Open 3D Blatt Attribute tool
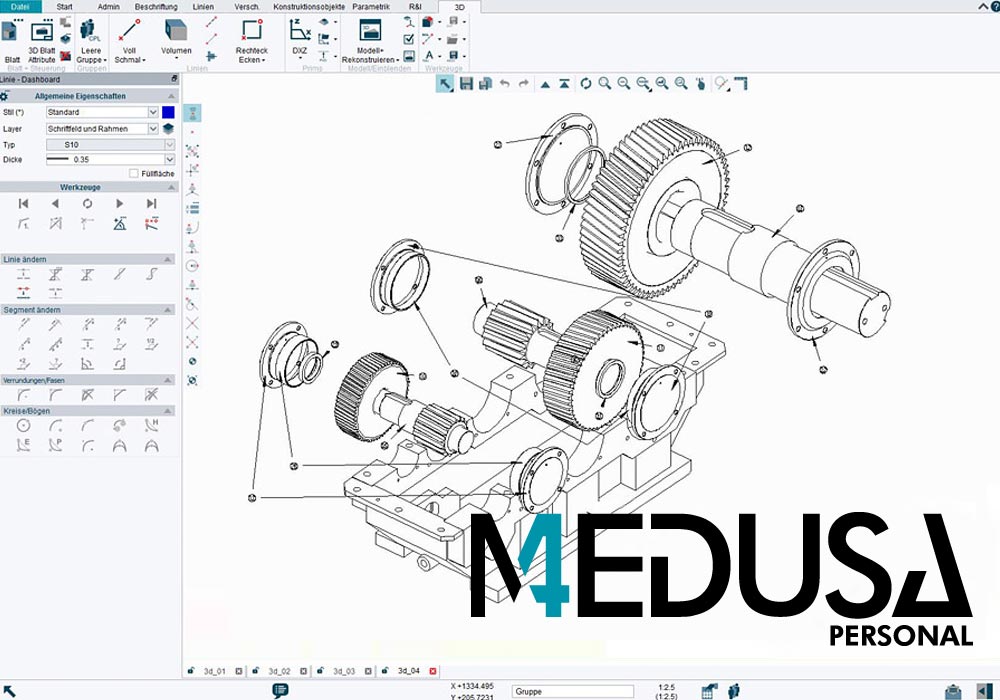Screen dimensions: 1000x700 pos(41,41)
